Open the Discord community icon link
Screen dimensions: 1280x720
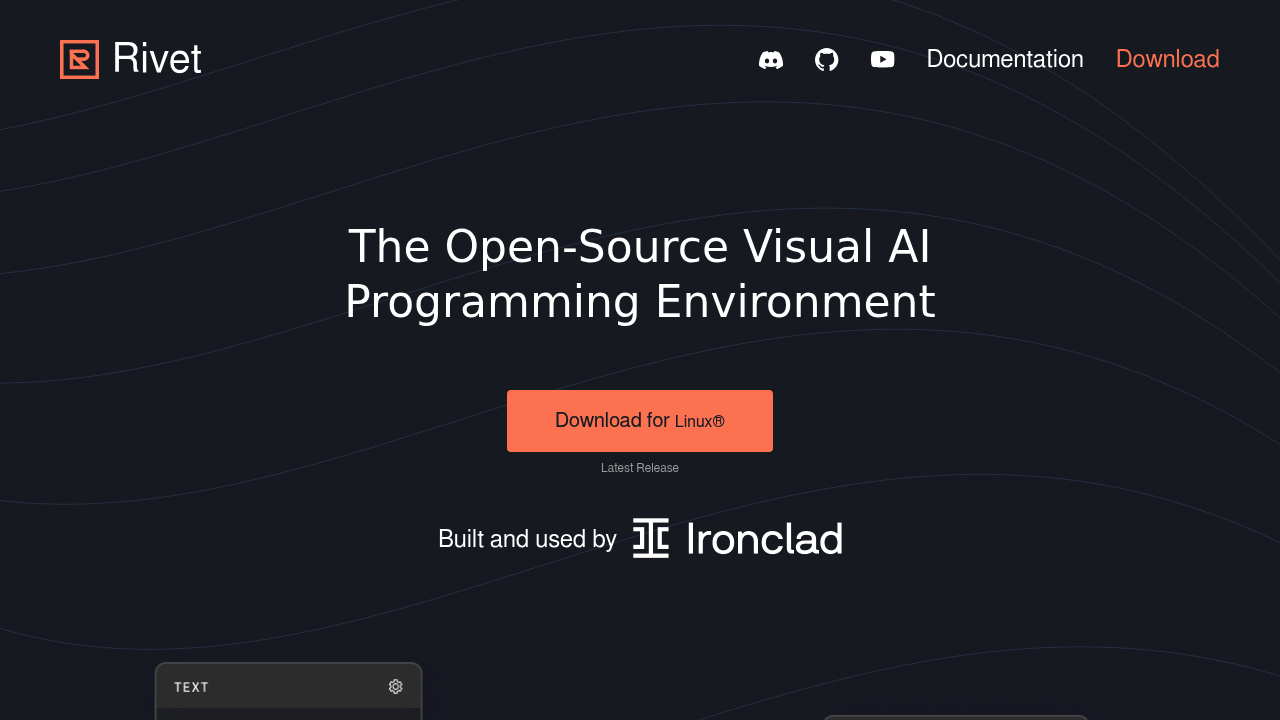771,60
